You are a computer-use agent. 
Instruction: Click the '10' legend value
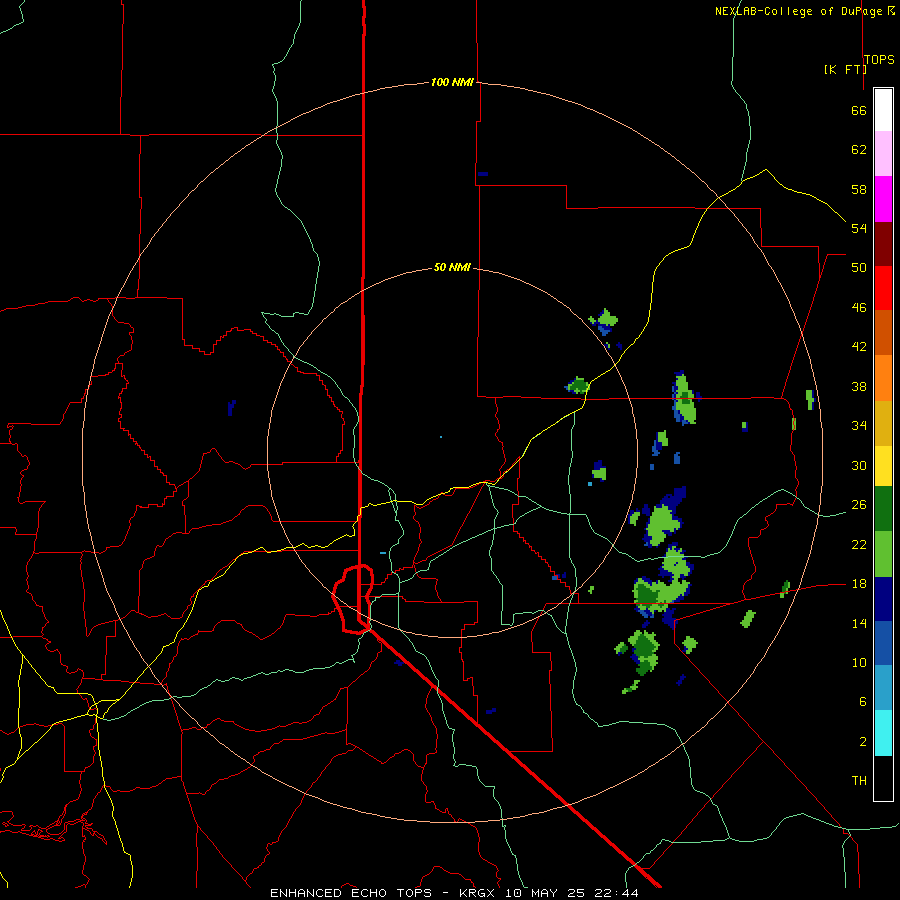click(x=859, y=662)
